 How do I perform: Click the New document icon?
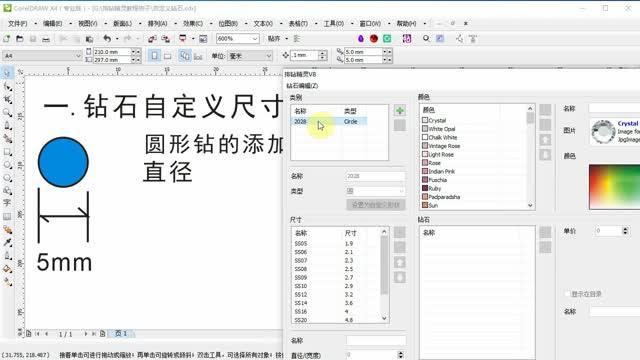(7, 39)
